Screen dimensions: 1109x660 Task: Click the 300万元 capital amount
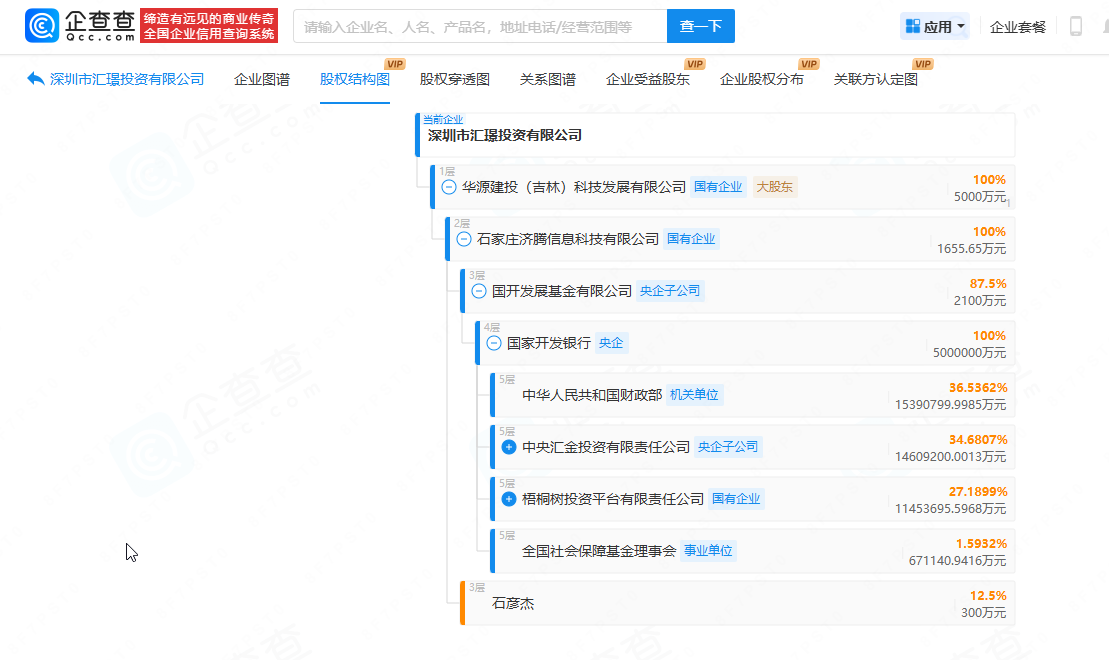coord(983,613)
